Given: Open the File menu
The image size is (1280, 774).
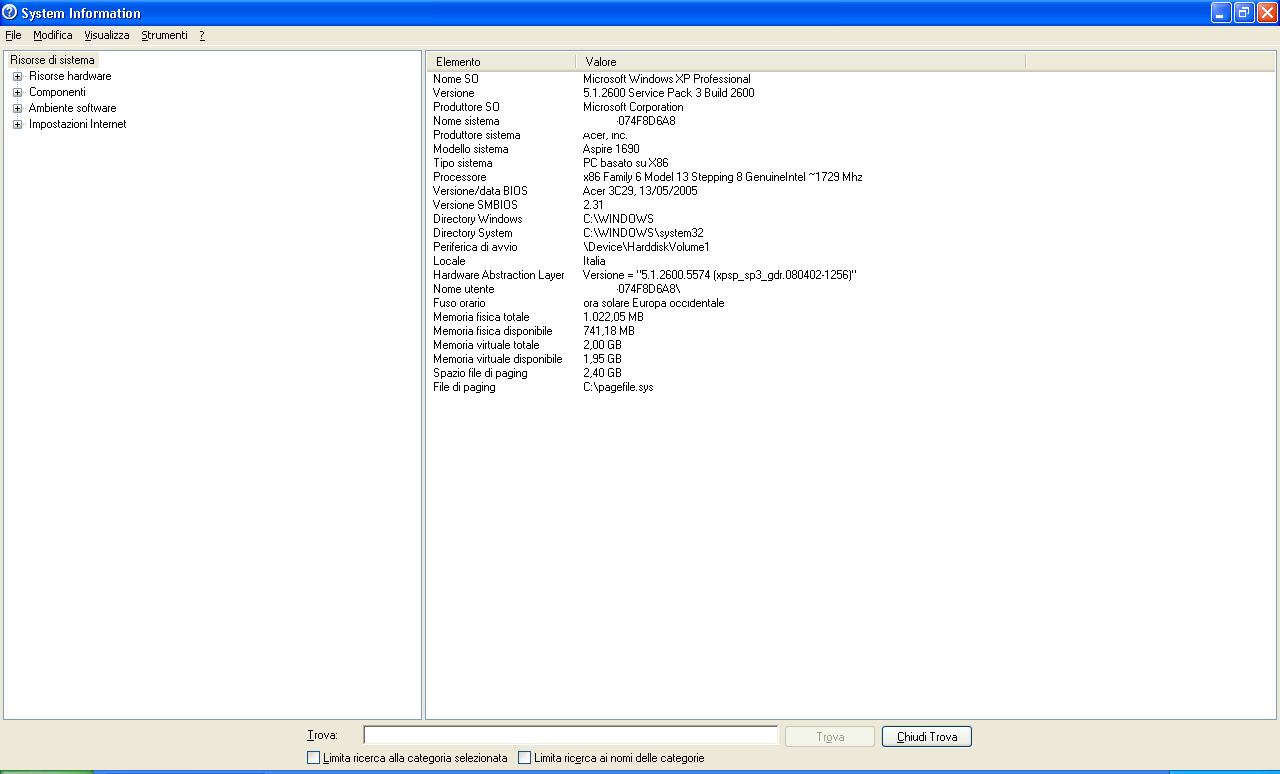Looking at the screenshot, I should click(x=13, y=35).
